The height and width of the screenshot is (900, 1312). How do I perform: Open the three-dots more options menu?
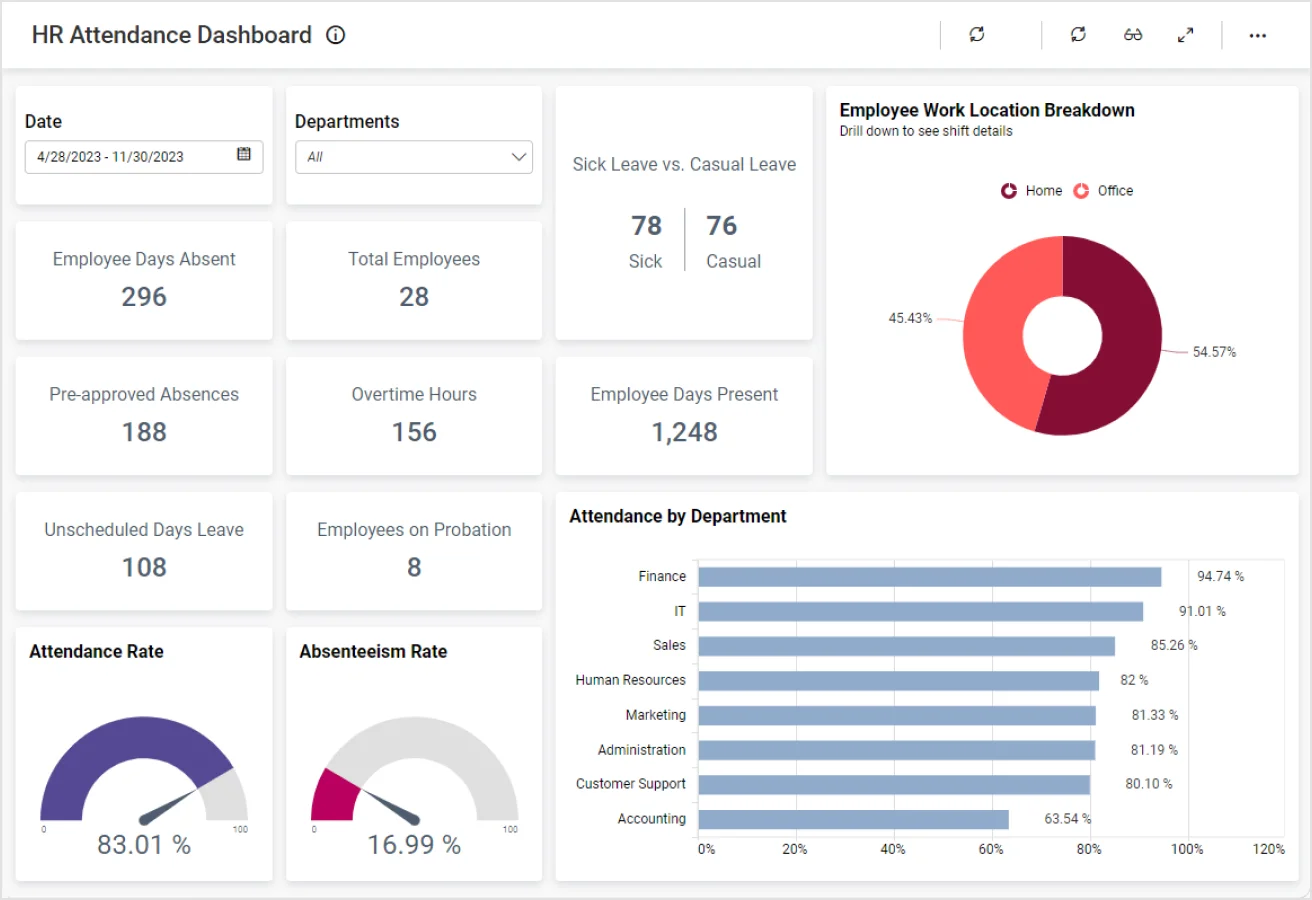point(1258,35)
